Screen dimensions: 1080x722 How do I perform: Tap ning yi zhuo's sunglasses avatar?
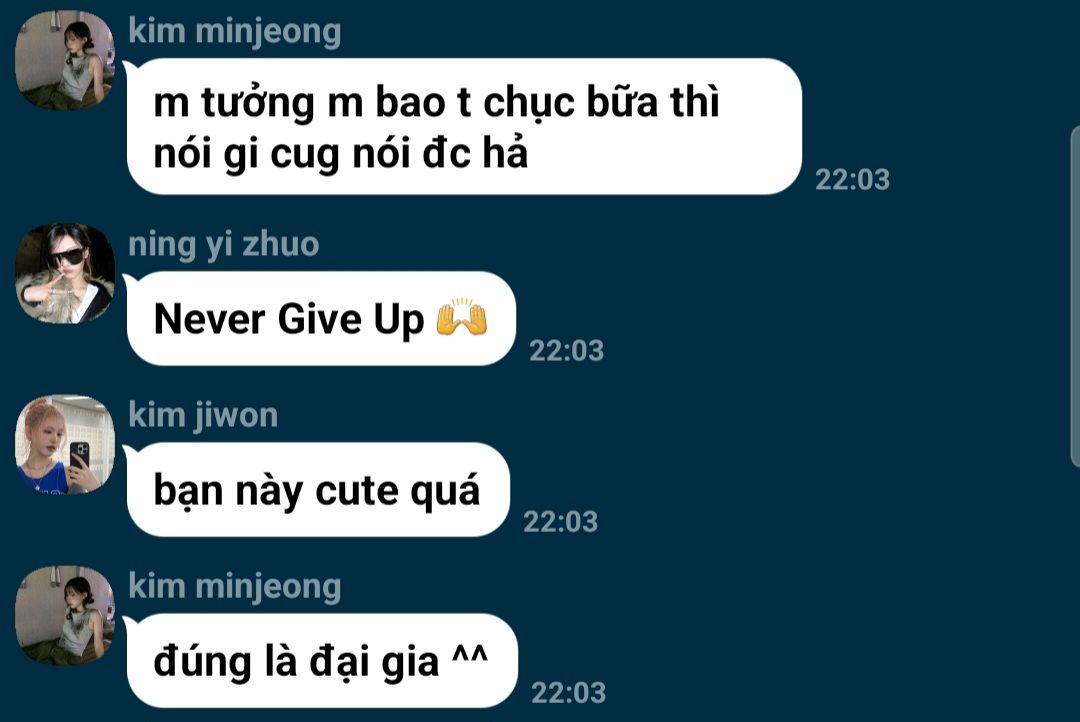tap(65, 274)
